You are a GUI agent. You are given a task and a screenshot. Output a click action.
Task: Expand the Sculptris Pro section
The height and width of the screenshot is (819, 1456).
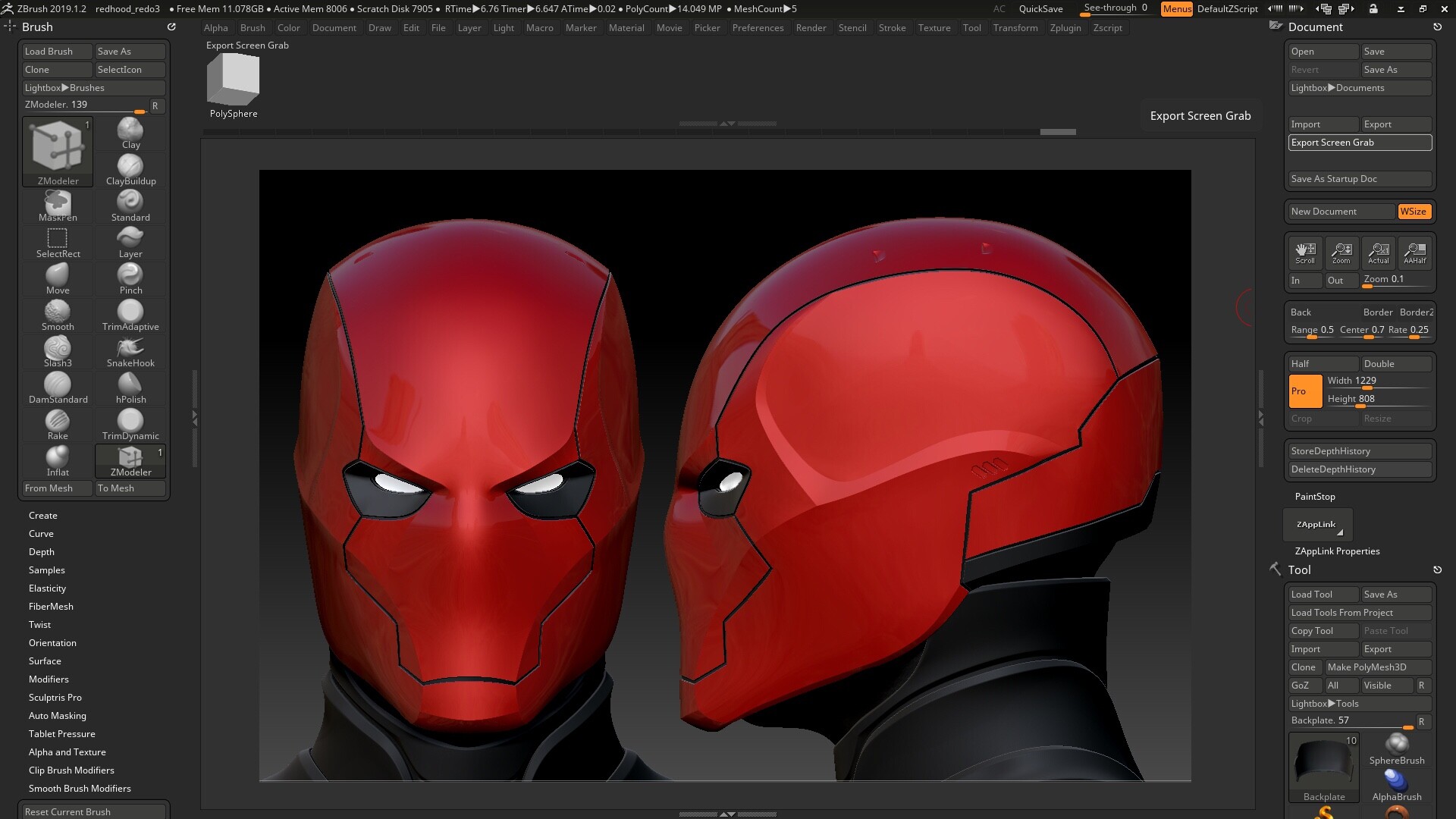55,698
